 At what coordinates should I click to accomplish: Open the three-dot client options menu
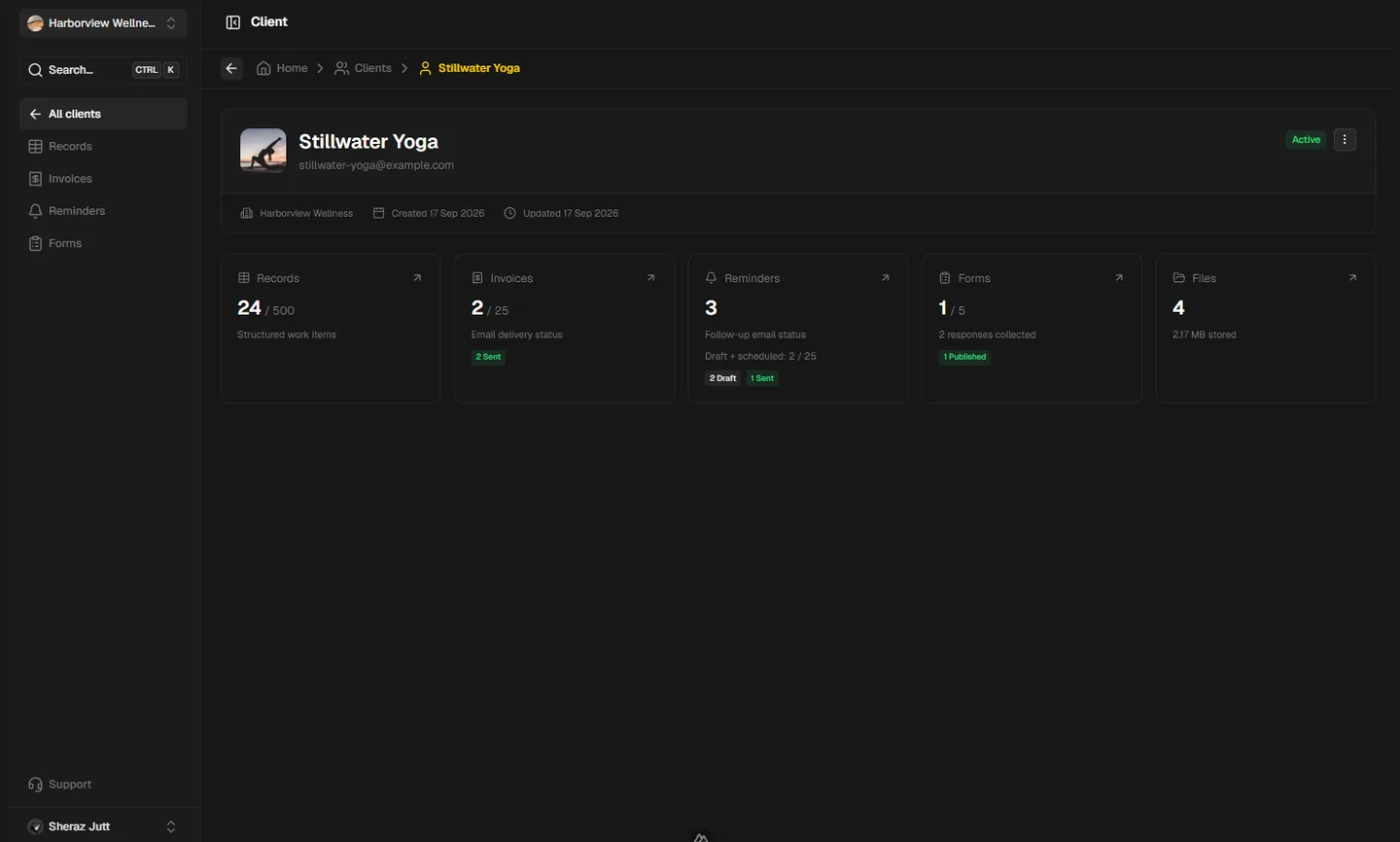[x=1345, y=140]
